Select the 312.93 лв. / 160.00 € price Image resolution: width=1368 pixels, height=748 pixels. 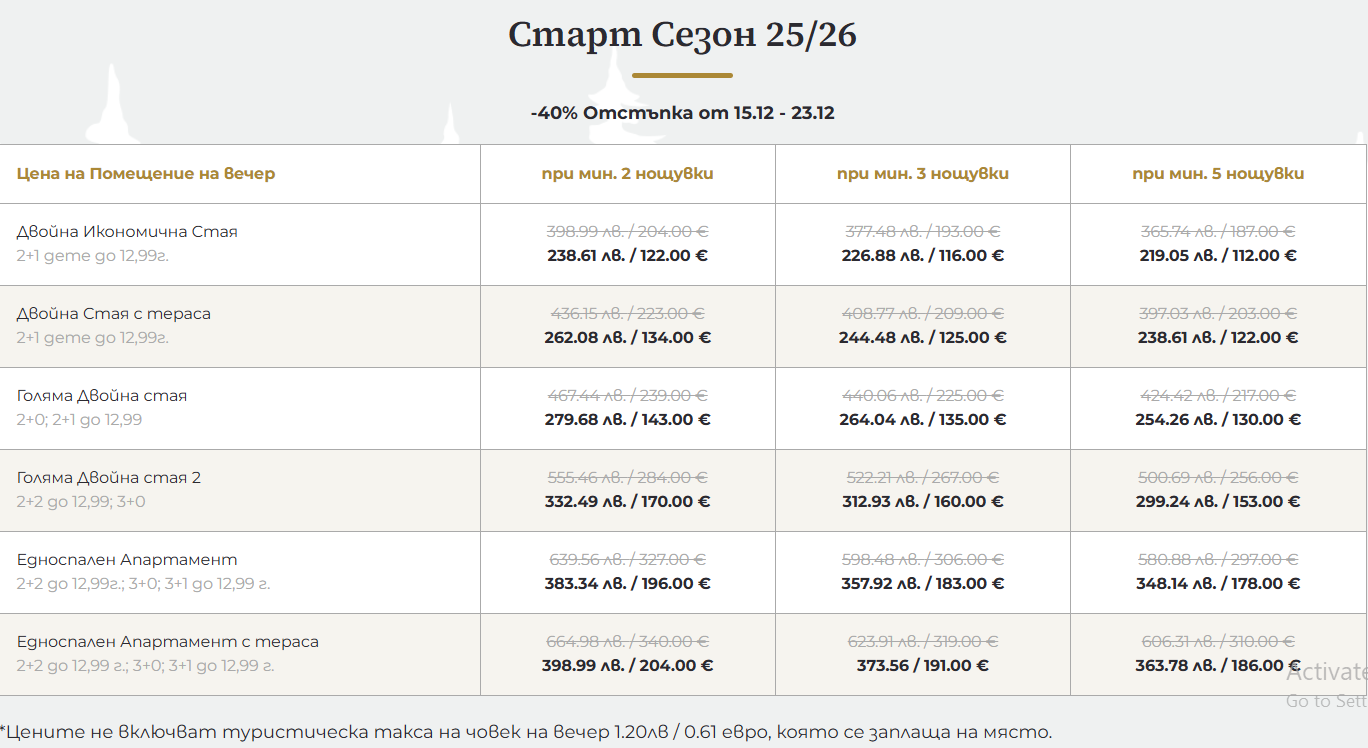point(922,502)
